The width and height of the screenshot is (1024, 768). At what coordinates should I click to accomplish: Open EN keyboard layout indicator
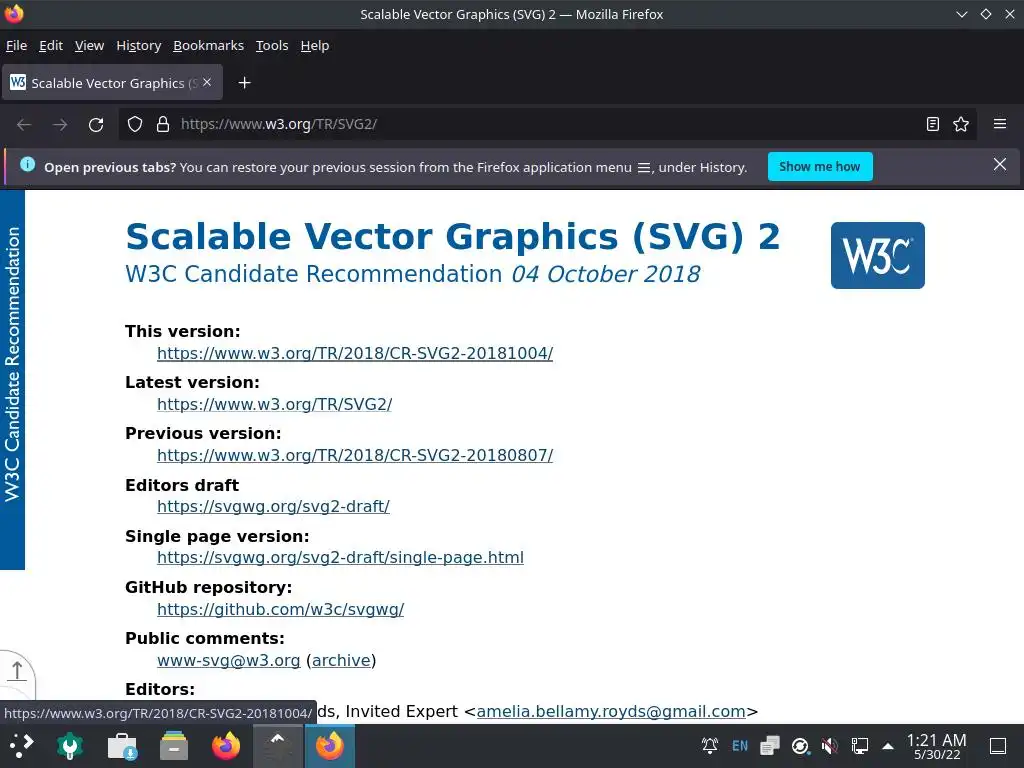pyautogui.click(x=740, y=745)
